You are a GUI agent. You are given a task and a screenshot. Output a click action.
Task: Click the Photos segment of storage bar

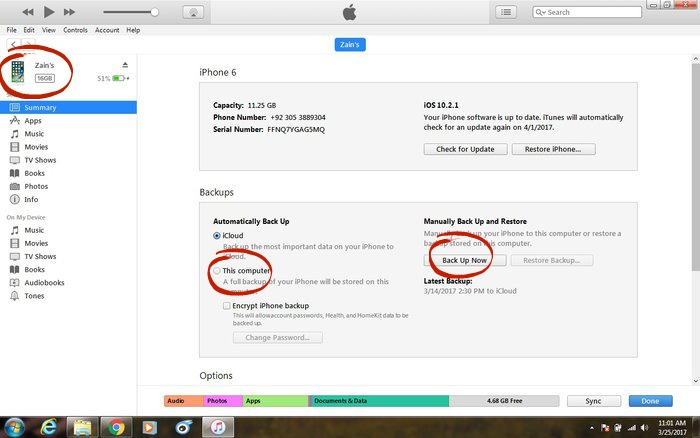223,401
